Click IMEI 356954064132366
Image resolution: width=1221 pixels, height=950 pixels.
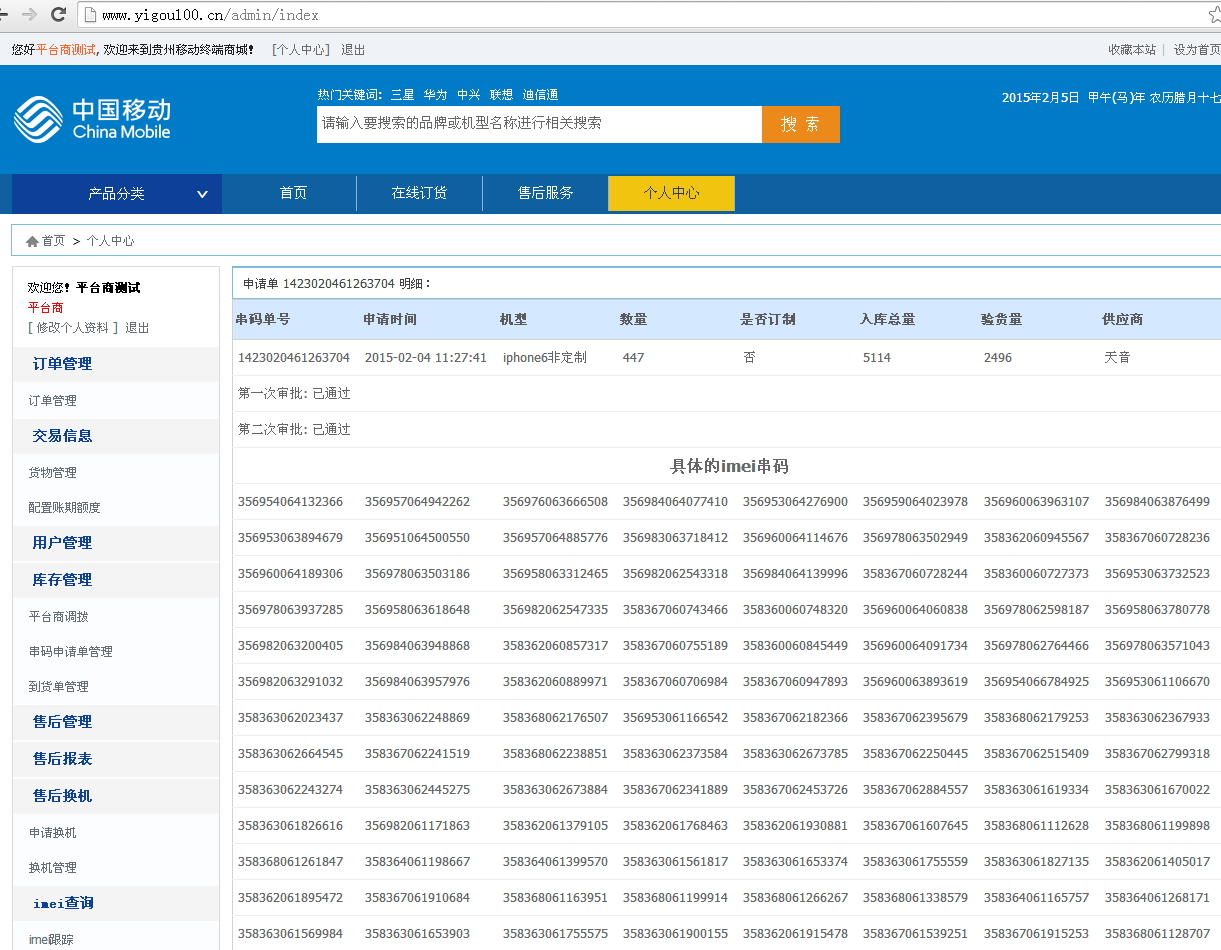point(290,502)
